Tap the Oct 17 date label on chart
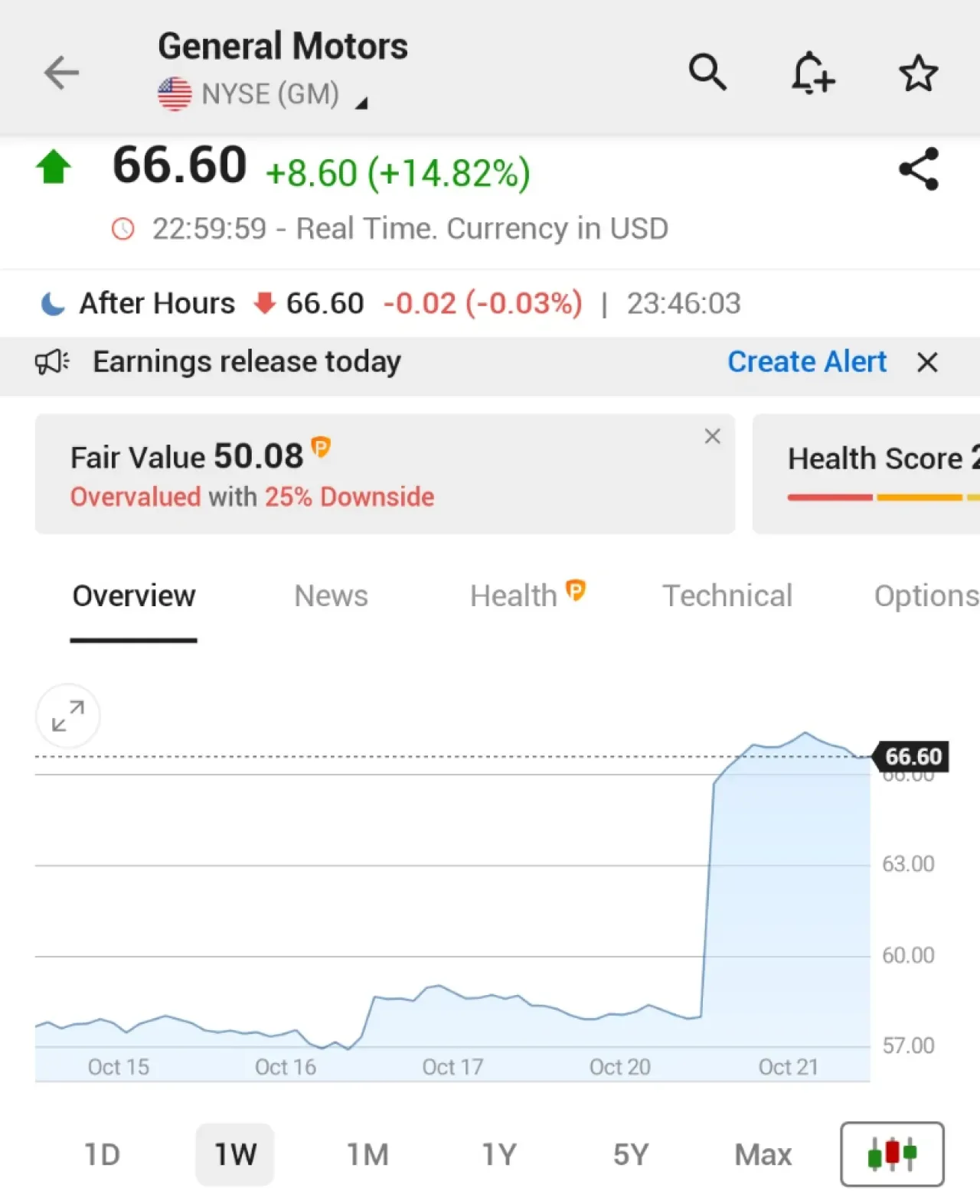The width and height of the screenshot is (980, 1204). click(452, 1066)
